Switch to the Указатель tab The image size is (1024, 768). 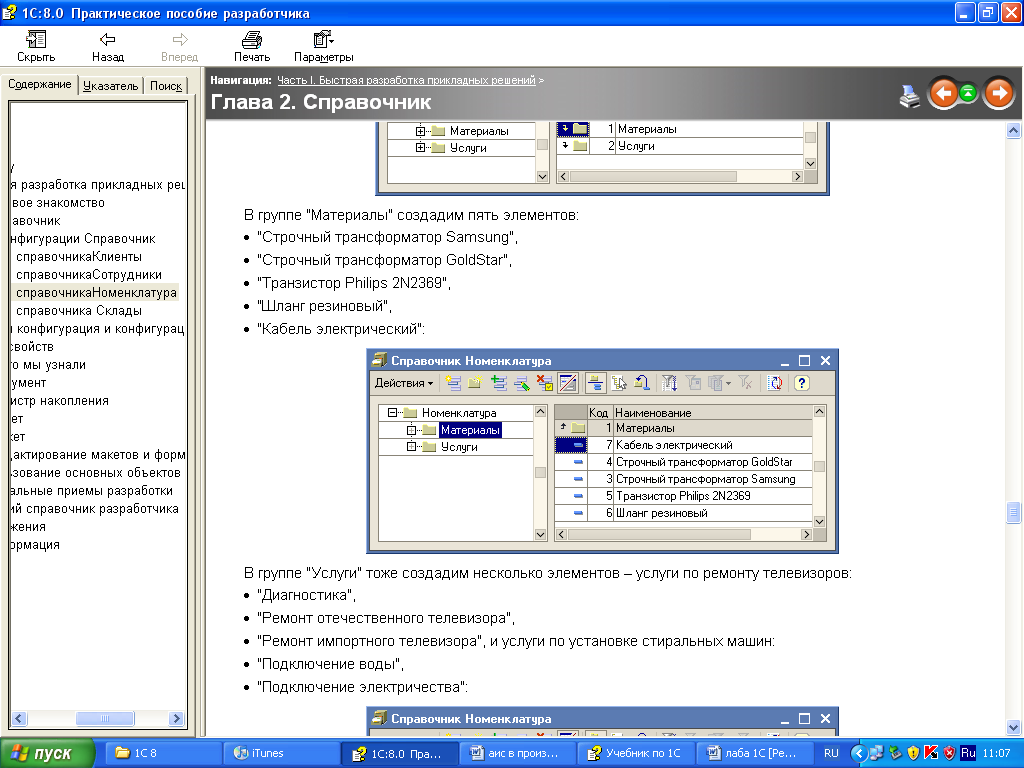(x=110, y=86)
